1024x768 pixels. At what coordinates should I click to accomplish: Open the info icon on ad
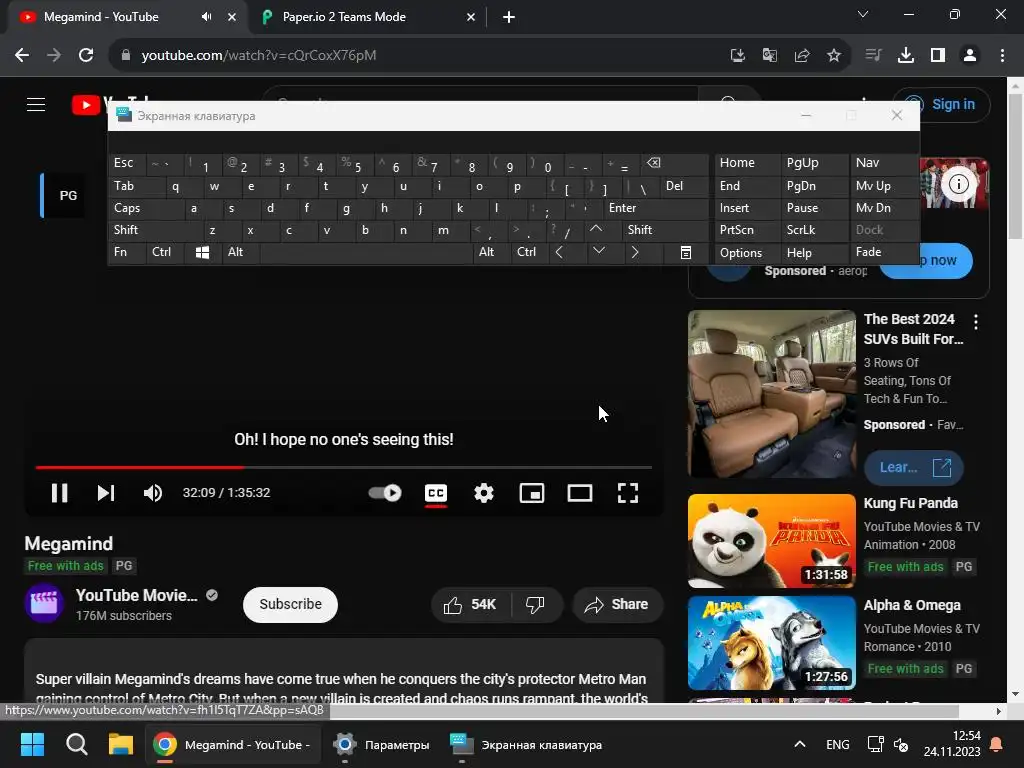click(x=958, y=185)
